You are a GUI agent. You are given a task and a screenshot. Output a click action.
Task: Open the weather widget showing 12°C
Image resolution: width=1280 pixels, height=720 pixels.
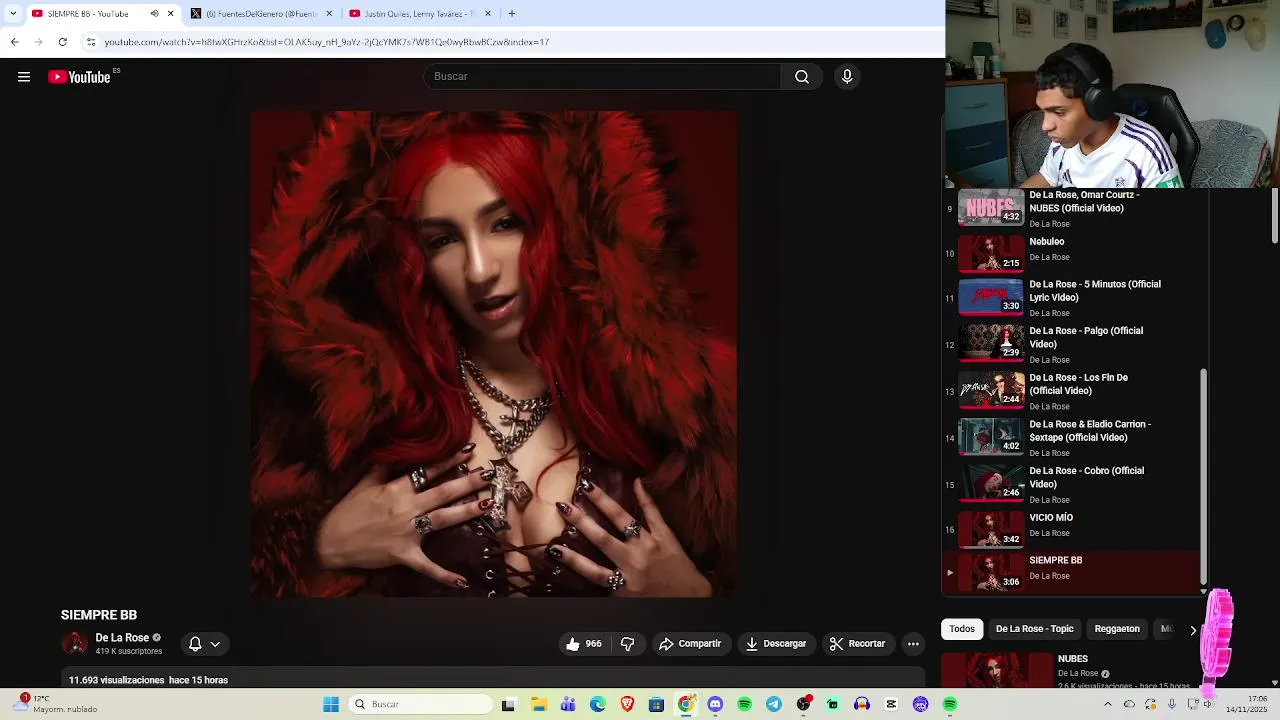[x=56, y=704]
